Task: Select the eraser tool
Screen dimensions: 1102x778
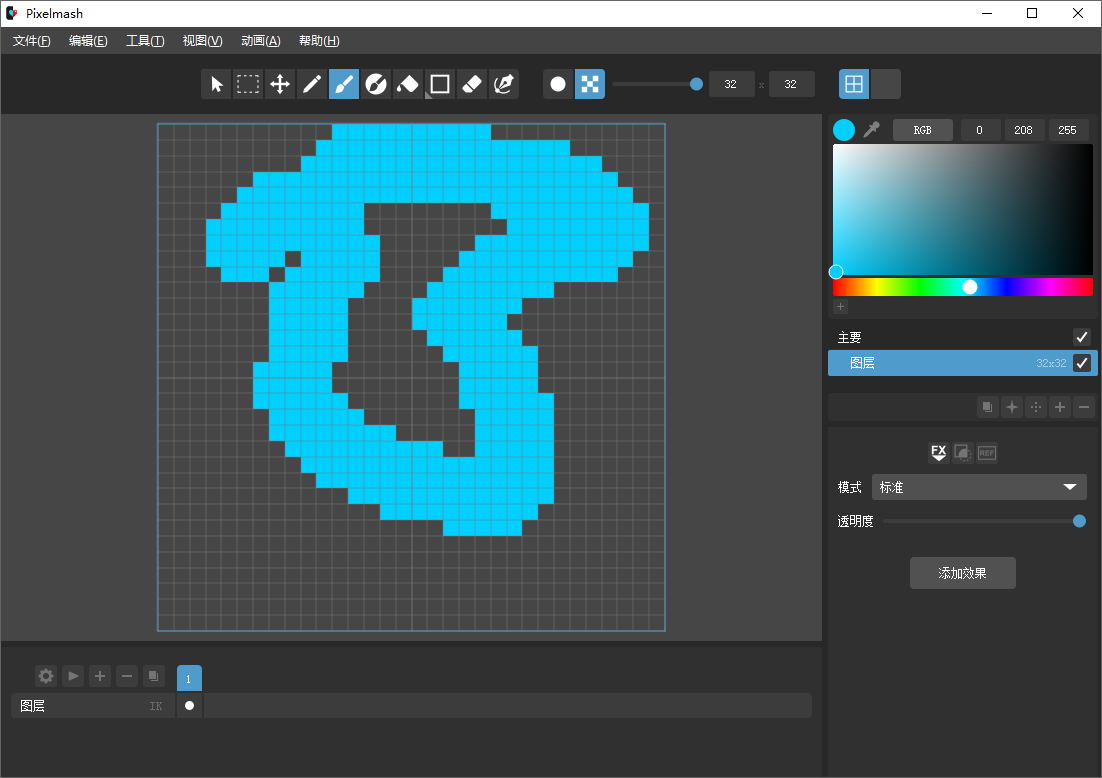Action: (472, 84)
